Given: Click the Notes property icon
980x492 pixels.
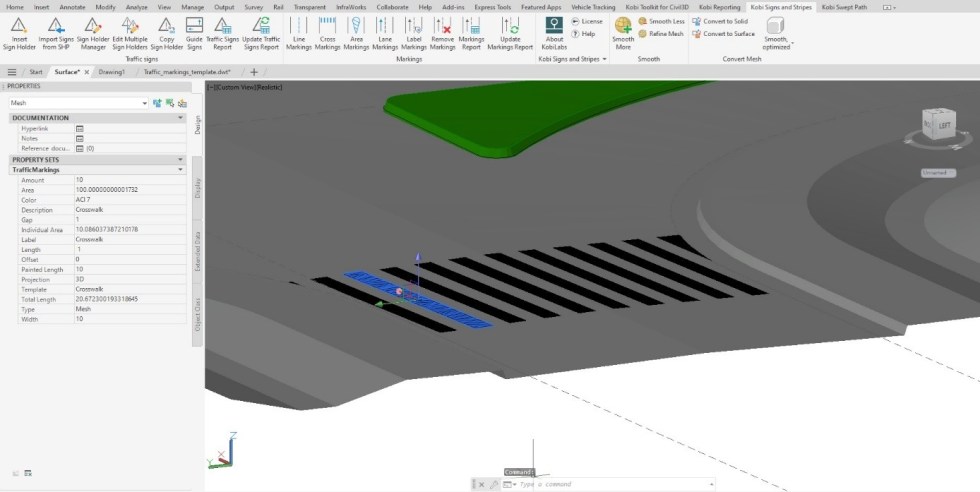Looking at the screenshot, I should click(x=79, y=138).
